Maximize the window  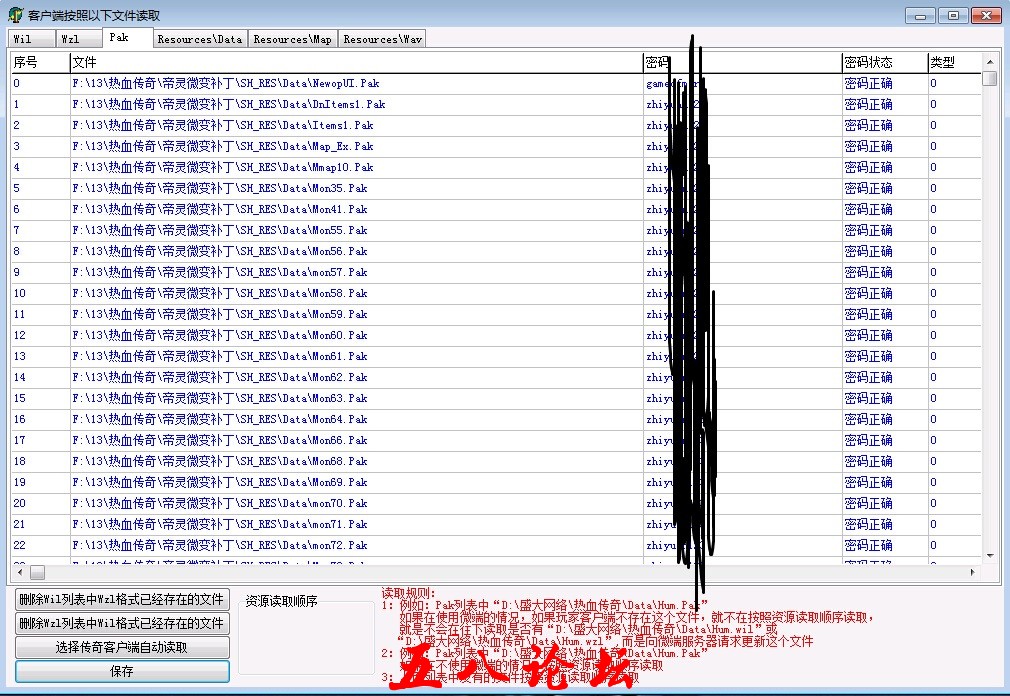(x=953, y=15)
